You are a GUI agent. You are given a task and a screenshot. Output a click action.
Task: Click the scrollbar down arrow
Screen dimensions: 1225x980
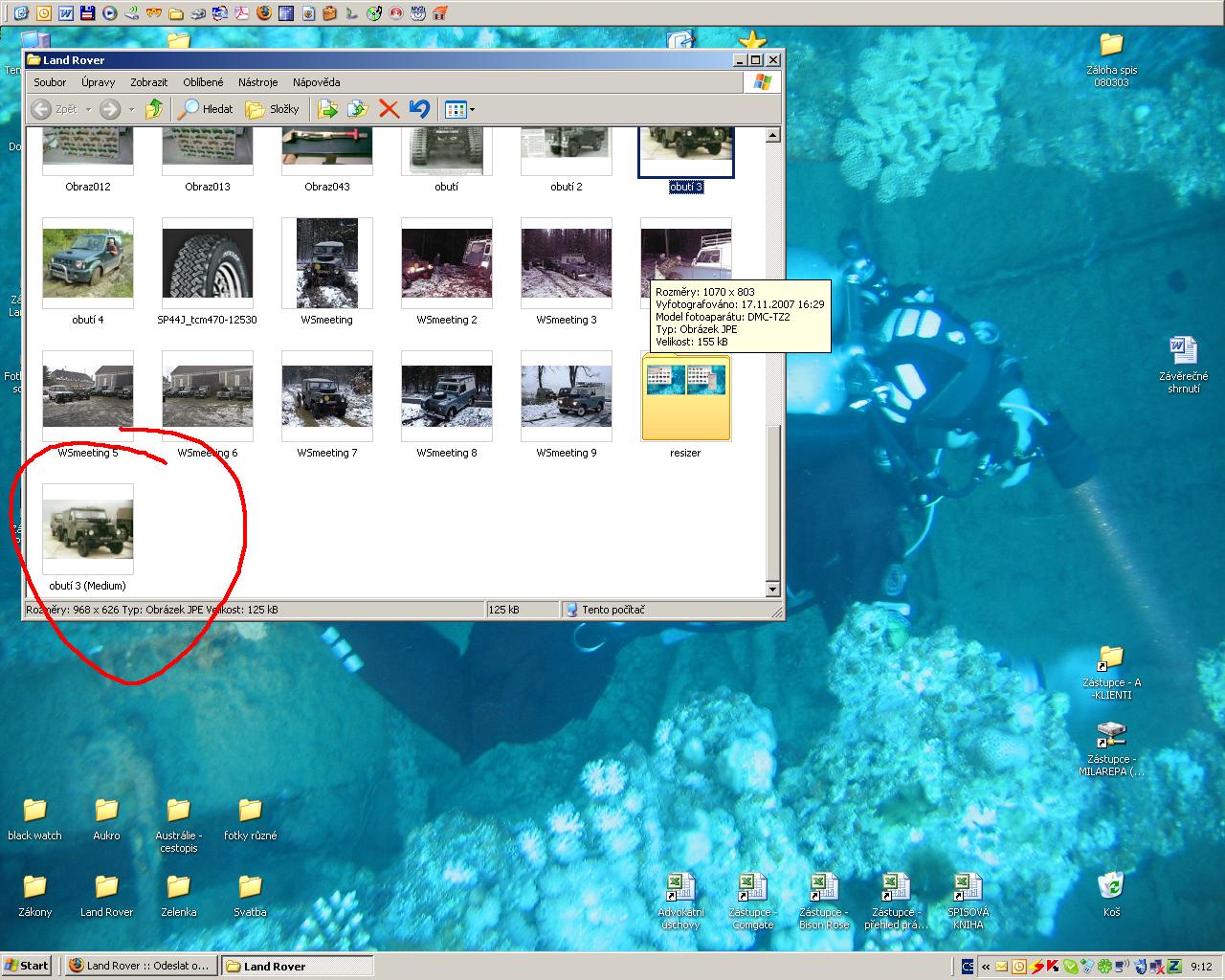coord(773,590)
